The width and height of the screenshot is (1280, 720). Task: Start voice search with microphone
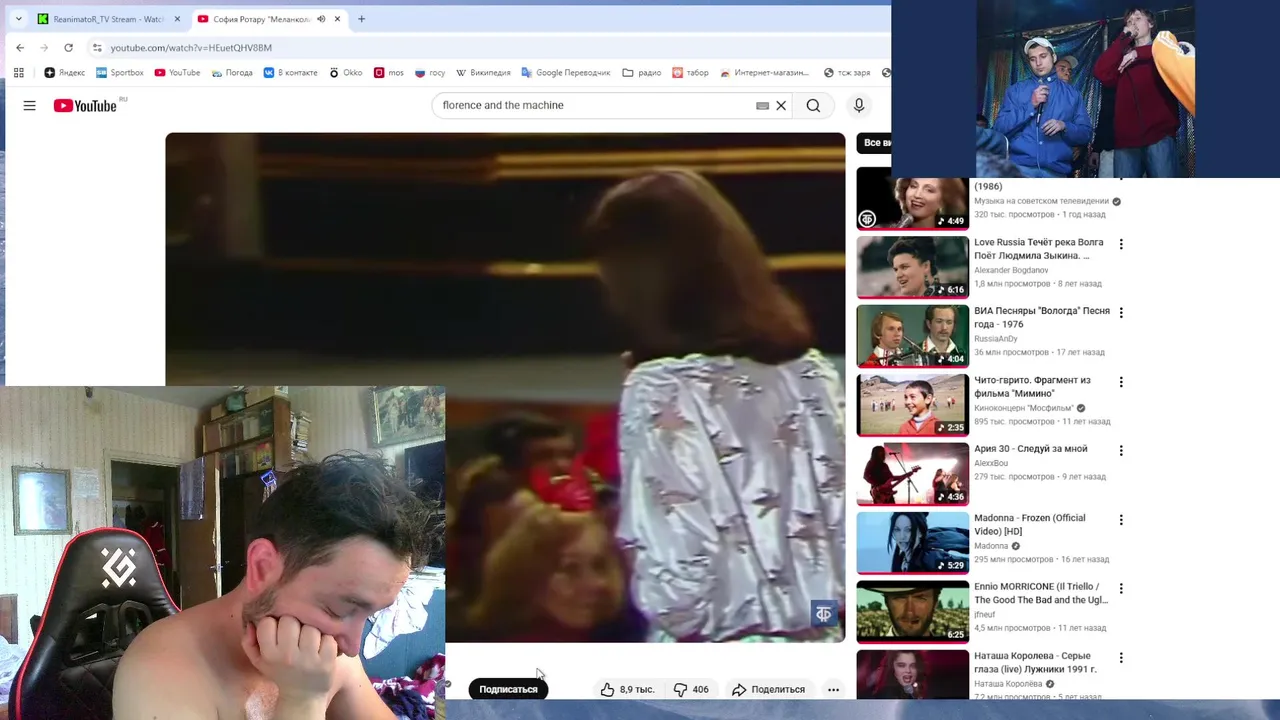pyautogui.click(x=858, y=105)
